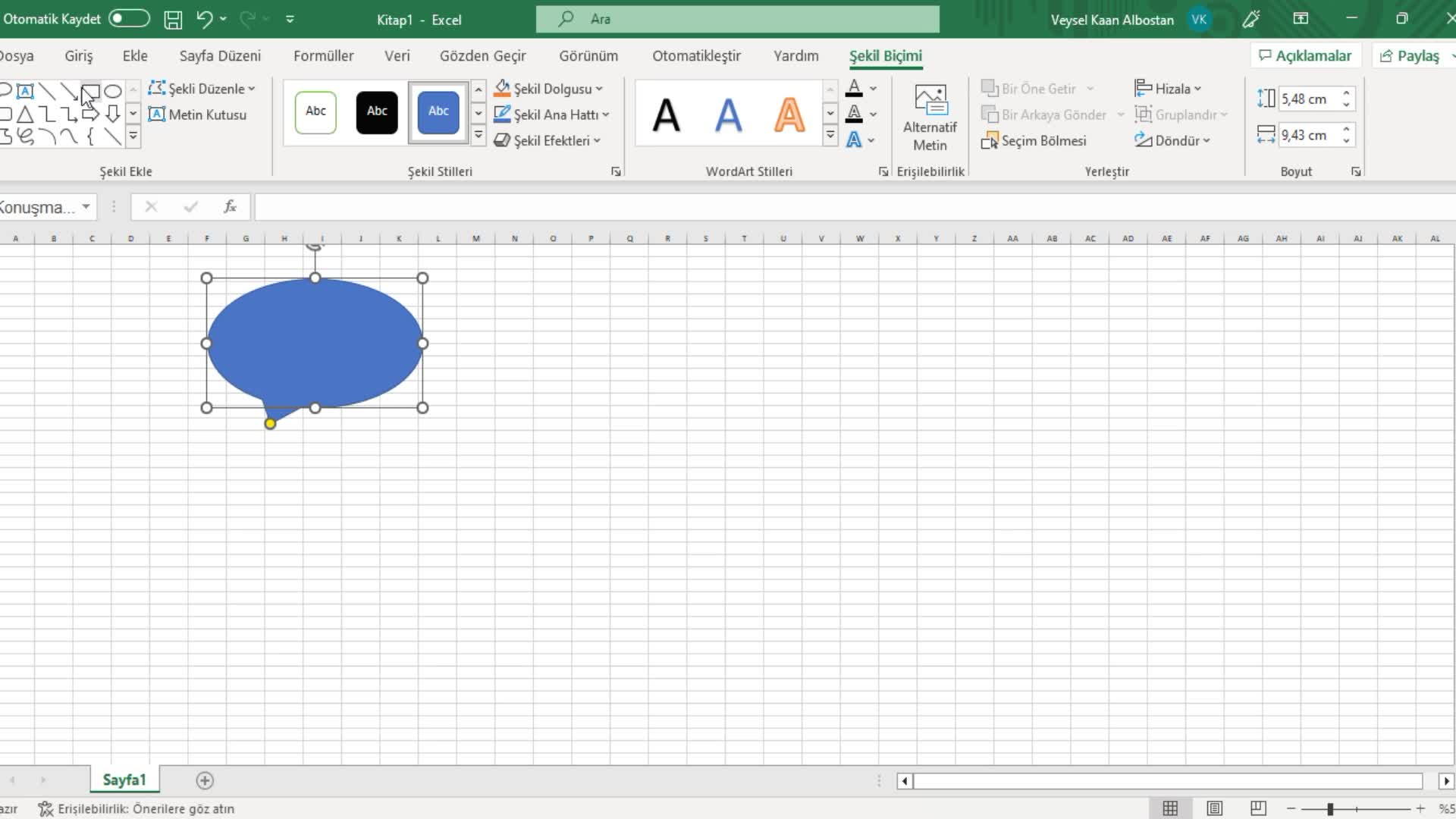Image resolution: width=1456 pixels, height=819 pixels.
Task: Open Hizala align dropdown
Action: click(x=1168, y=89)
